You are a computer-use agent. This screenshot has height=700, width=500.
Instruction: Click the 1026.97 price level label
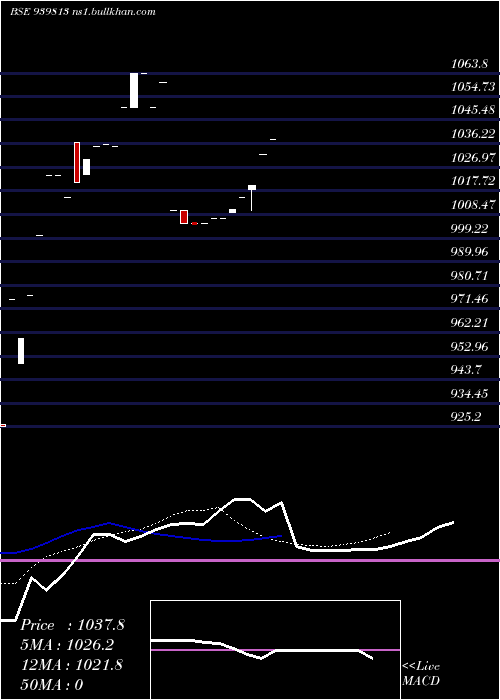coord(473,157)
